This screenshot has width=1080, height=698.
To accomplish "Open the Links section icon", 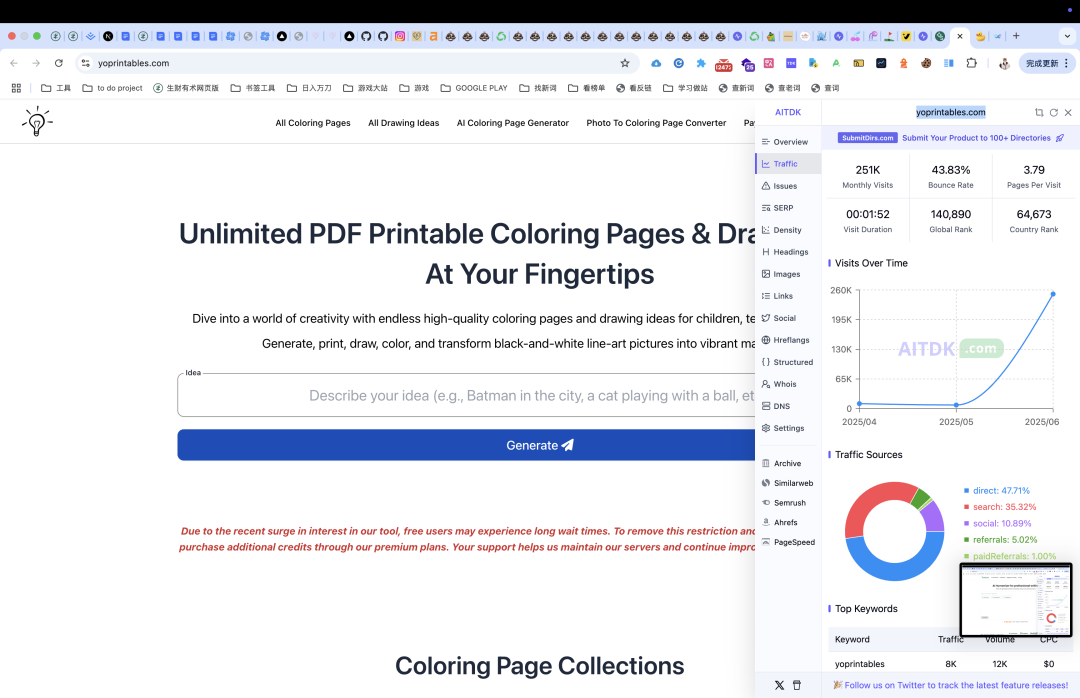I will [x=766, y=296].
